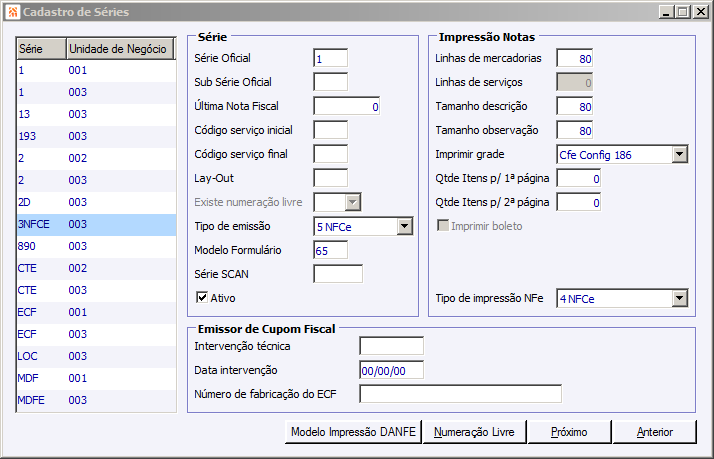Click the Número de fabricação do ECF field
714x459 pixels.
(460, 393)
